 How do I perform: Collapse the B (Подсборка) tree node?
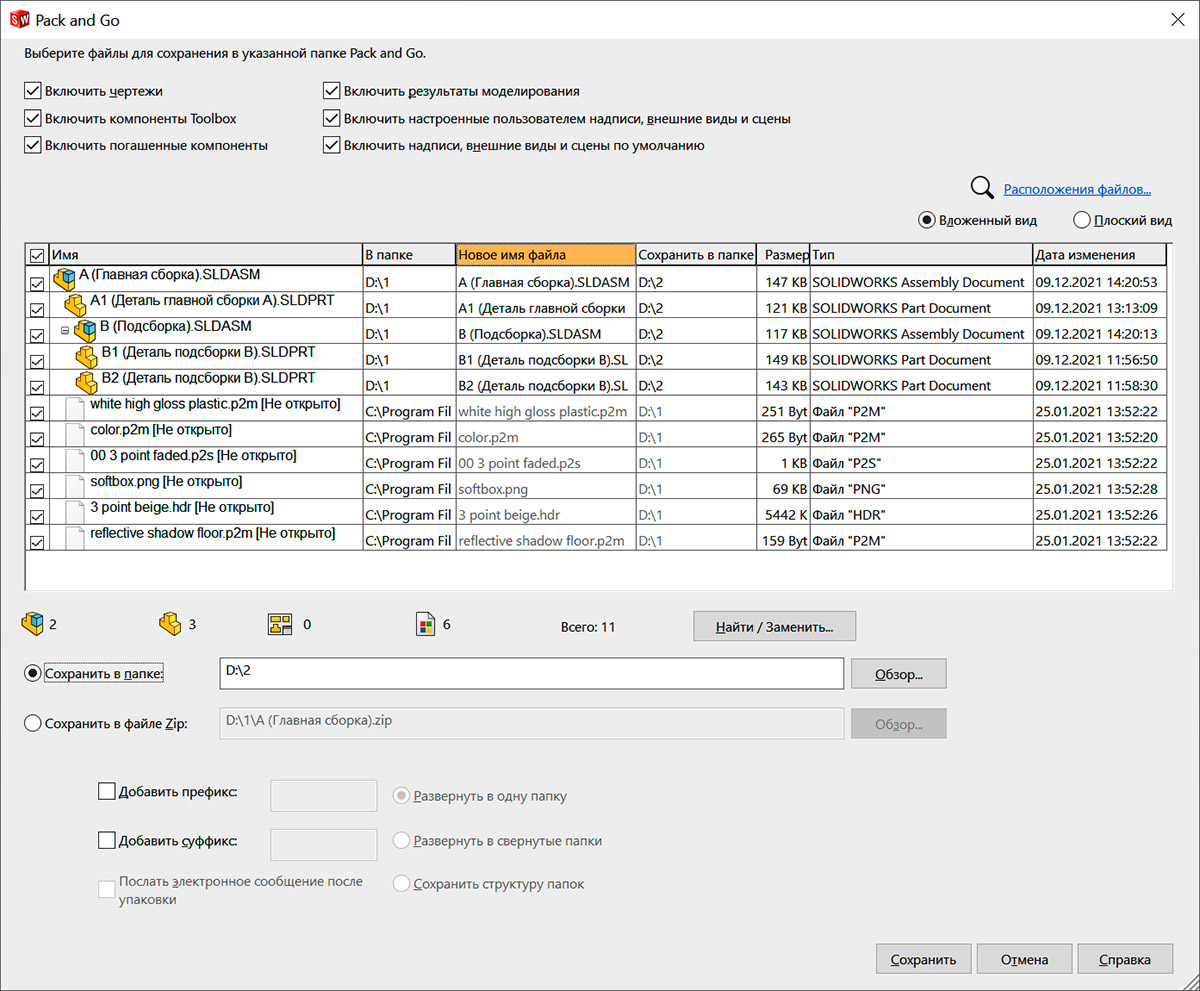[x=65, y=330]
